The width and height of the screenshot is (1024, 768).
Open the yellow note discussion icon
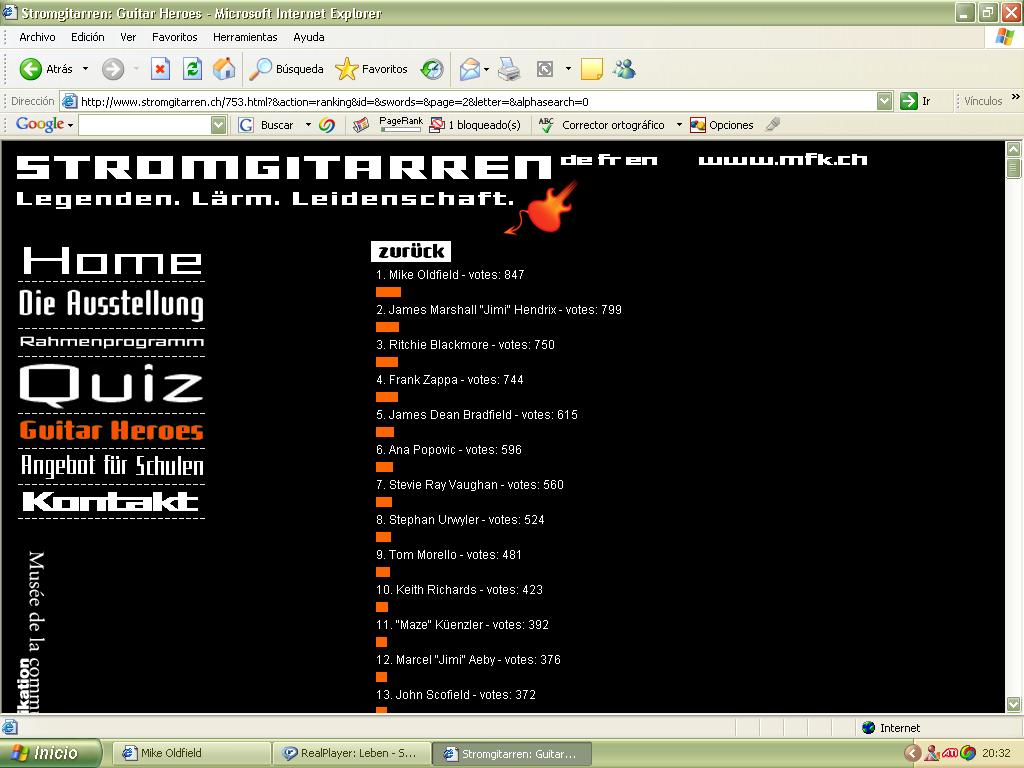click(592, 69)
